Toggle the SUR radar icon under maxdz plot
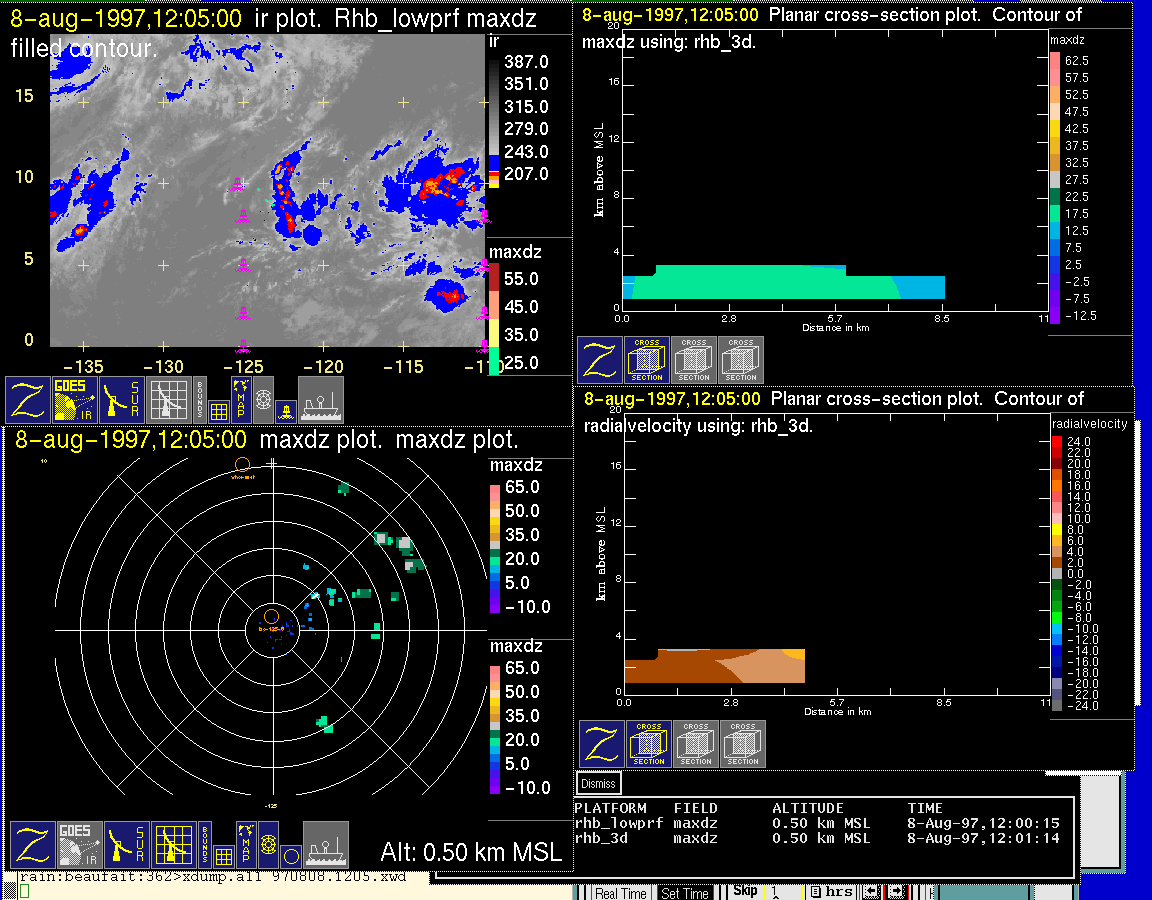 click(x=126, y=844)
